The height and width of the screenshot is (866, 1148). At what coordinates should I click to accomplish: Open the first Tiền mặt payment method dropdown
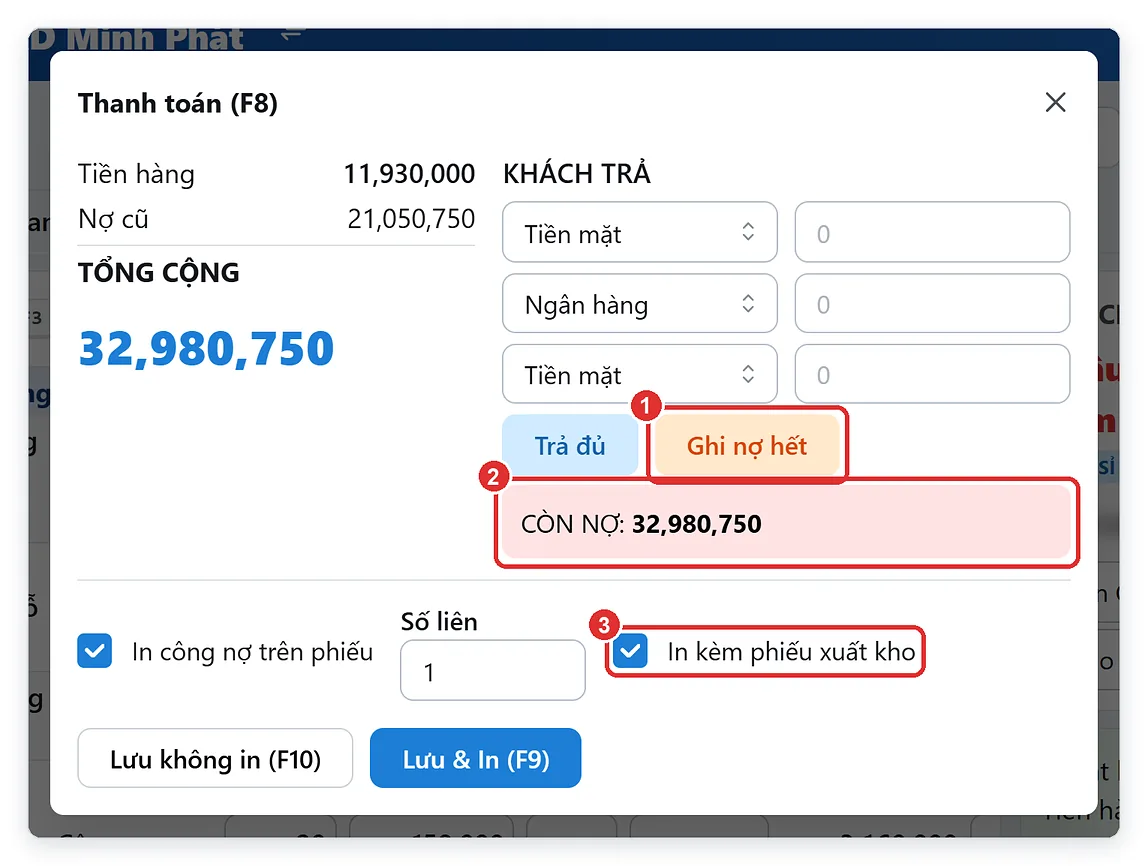[639, 232]
